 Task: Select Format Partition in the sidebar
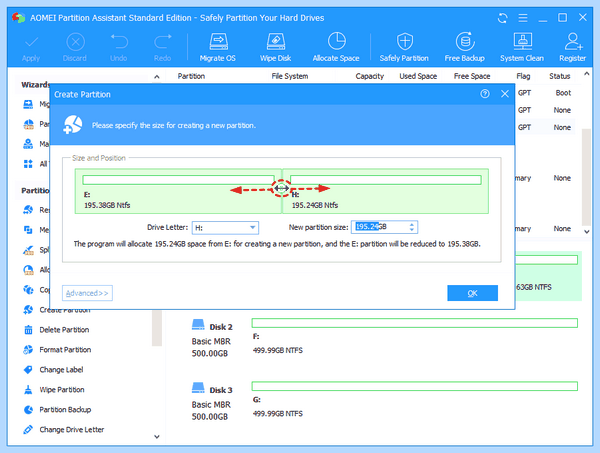tap(65, 350)
